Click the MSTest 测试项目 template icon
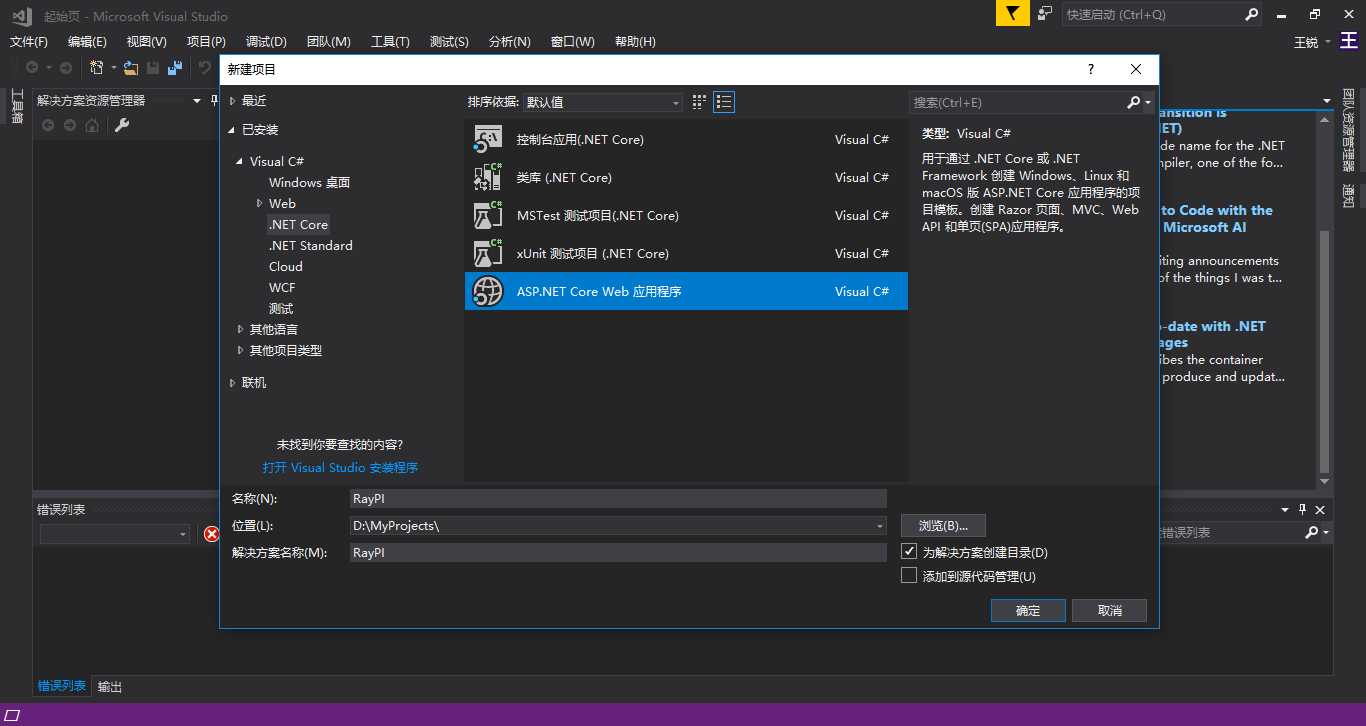Image resolution: width=1366 pixels, height=726 pixels. tap(488, 216)
